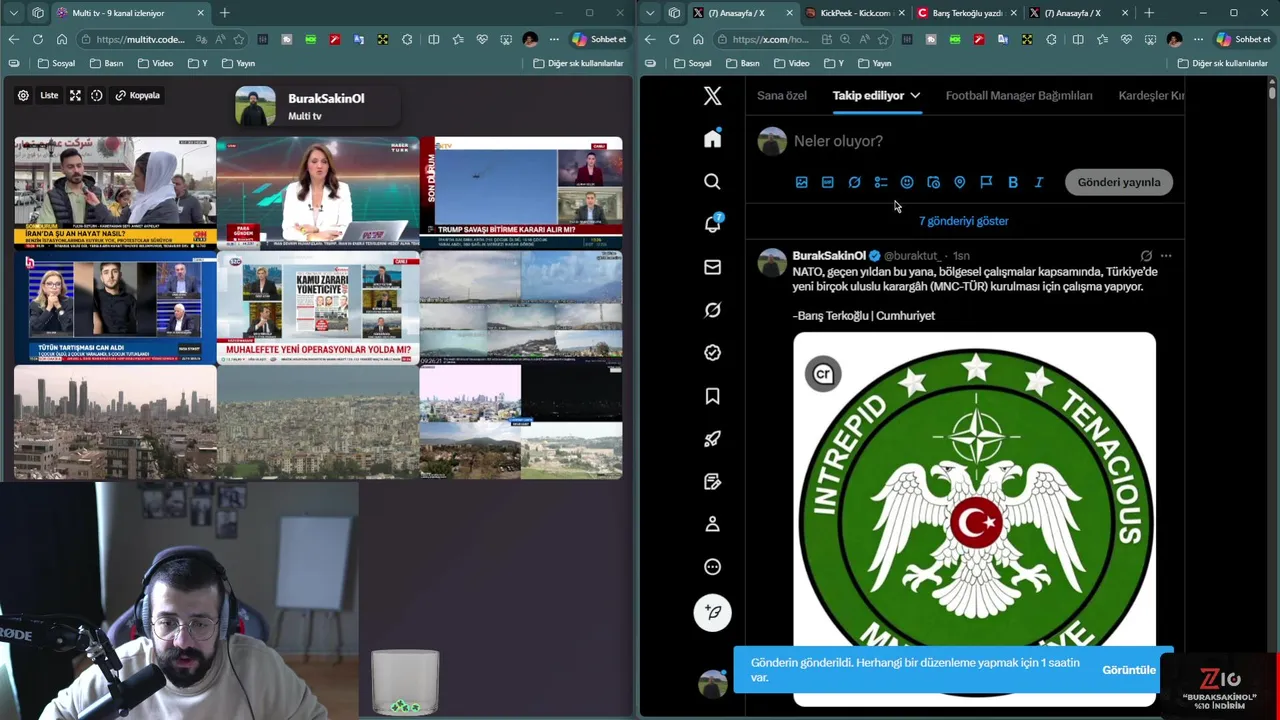Toggle bold text in composer
Viewport: 1280px width, 720px height.
[x=1012, y=182]
